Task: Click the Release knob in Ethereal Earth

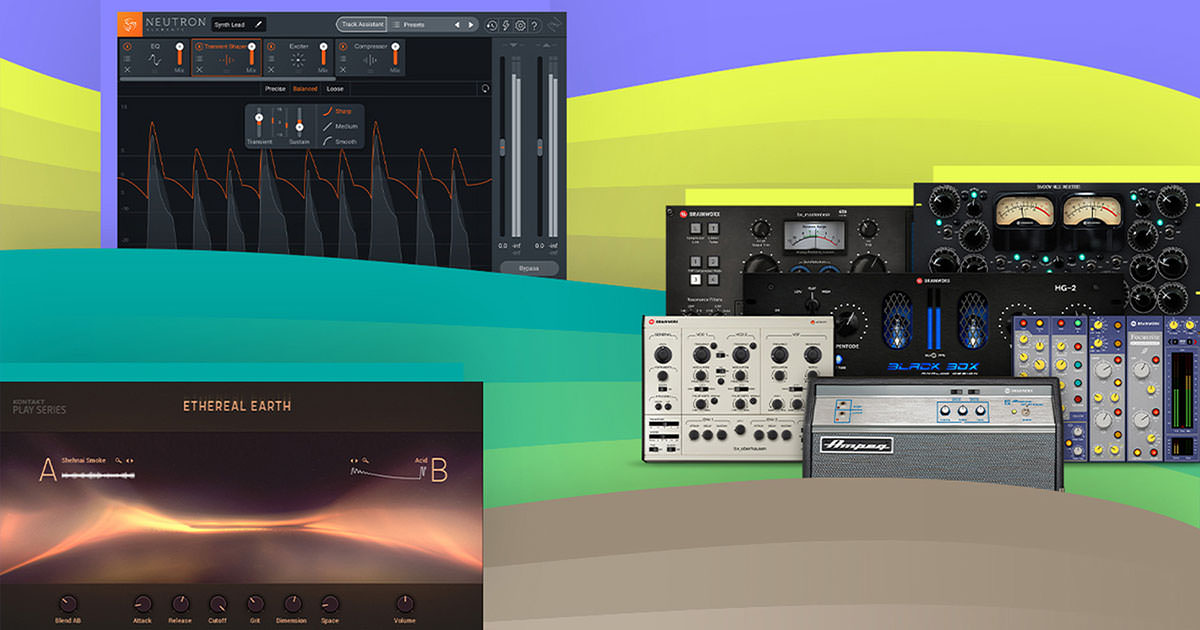Action: [x=180, y=604]
